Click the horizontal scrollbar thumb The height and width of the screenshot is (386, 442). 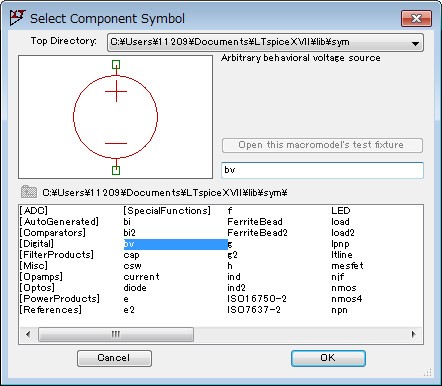click(116, 334)
